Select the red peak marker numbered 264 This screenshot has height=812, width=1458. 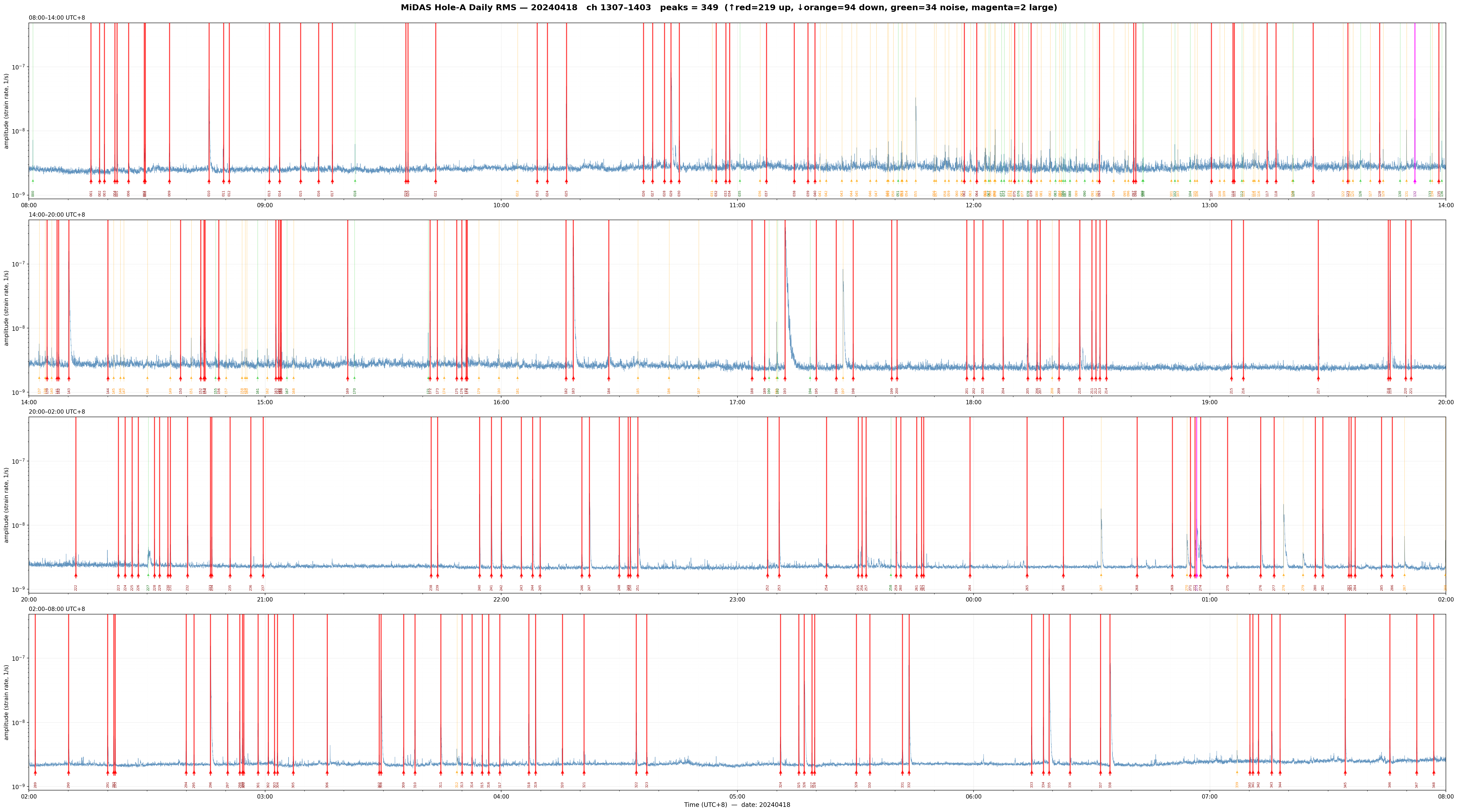tap(970, 575)
